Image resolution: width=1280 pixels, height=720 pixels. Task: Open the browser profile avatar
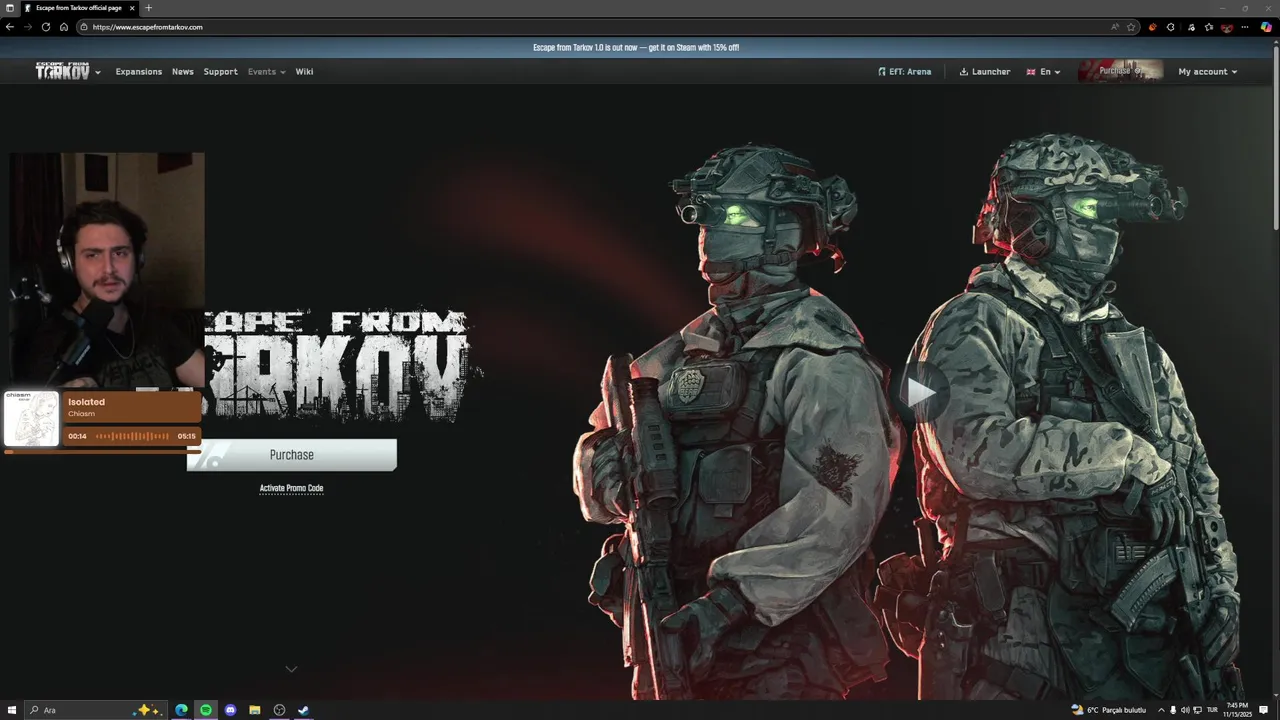pyautogui.click(x=1227, y=27)
